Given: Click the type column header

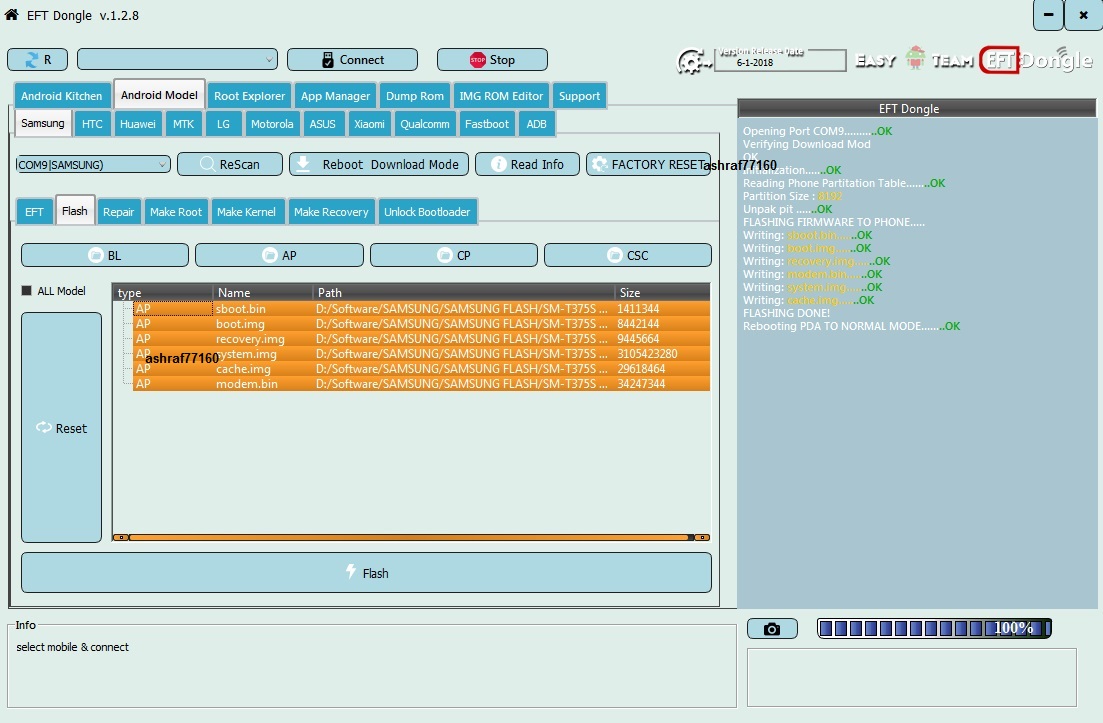Looking at the screenshot, I should coord(162,293).
